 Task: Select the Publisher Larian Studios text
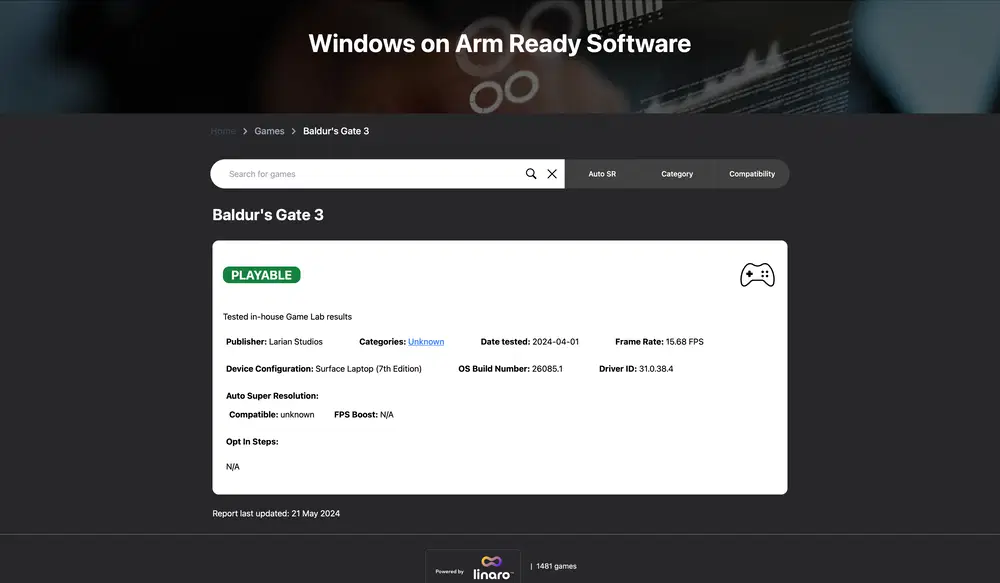pos(274,342)
